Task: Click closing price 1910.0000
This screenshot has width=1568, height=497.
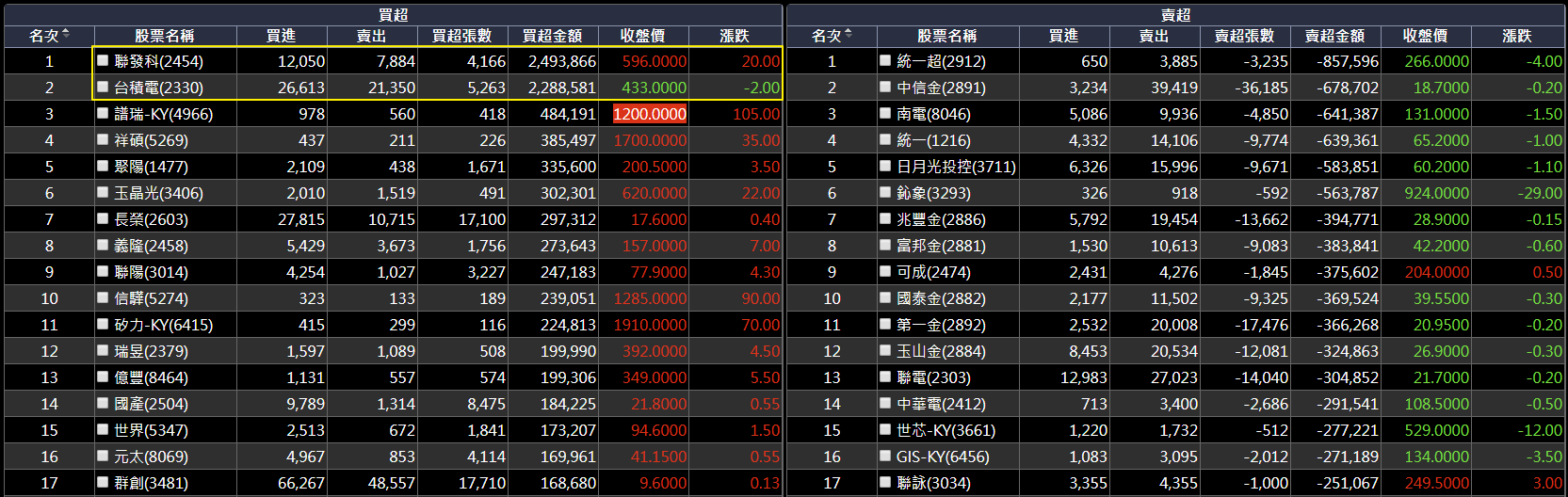Action: [x=650, y=325]
